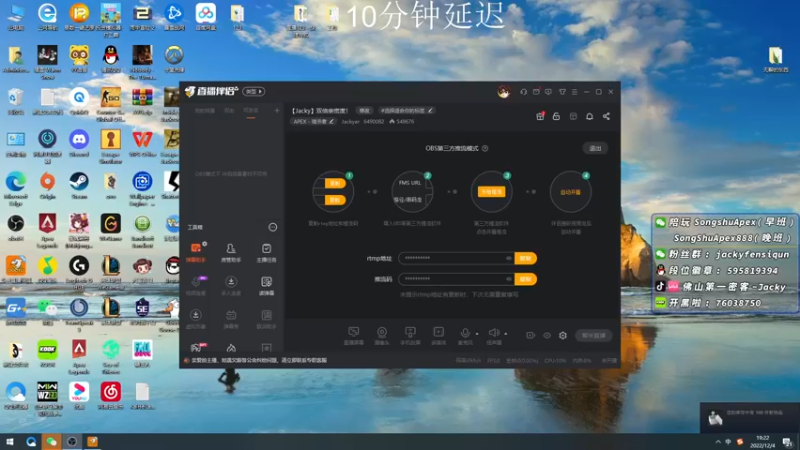Open the settings gear in bottom bar
This screenshot has width=800, height=450.
[563, 335]
